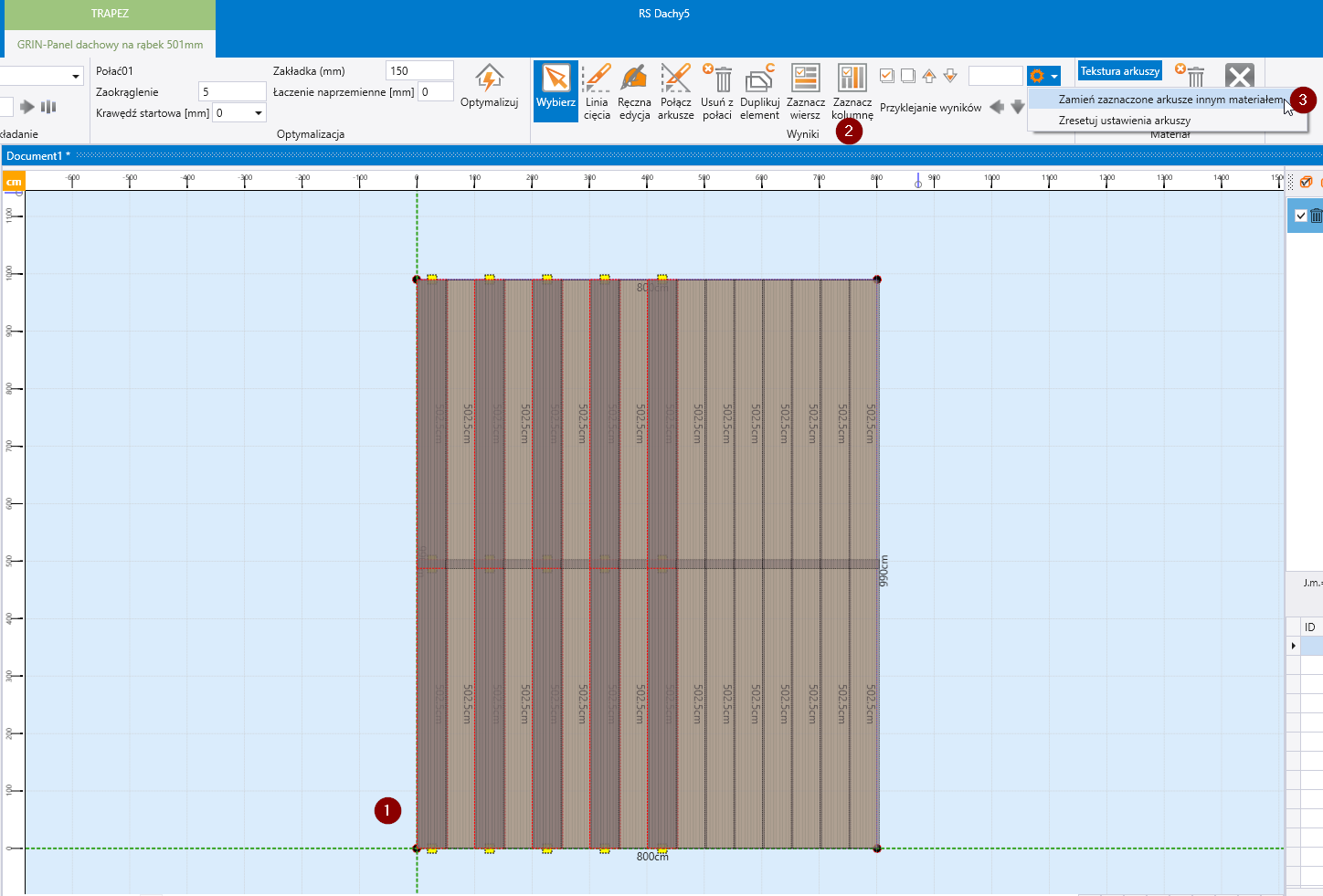Click the Zakładka (mm) input field
The height and width of the screenshot is (896, 1323).
coord(419,71)
